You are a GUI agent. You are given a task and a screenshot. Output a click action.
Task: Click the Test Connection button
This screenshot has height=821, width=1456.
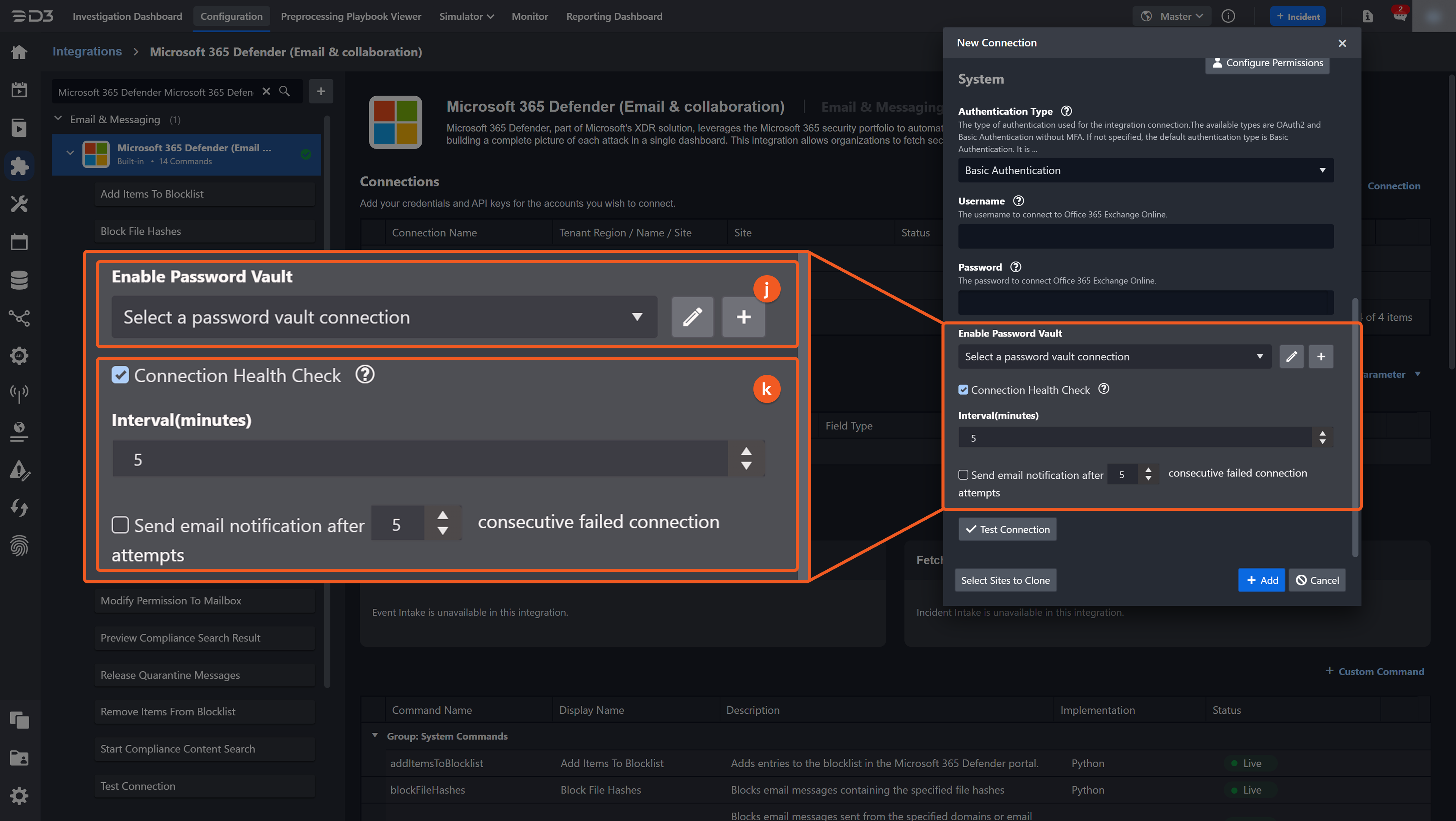coord(1007,530)
